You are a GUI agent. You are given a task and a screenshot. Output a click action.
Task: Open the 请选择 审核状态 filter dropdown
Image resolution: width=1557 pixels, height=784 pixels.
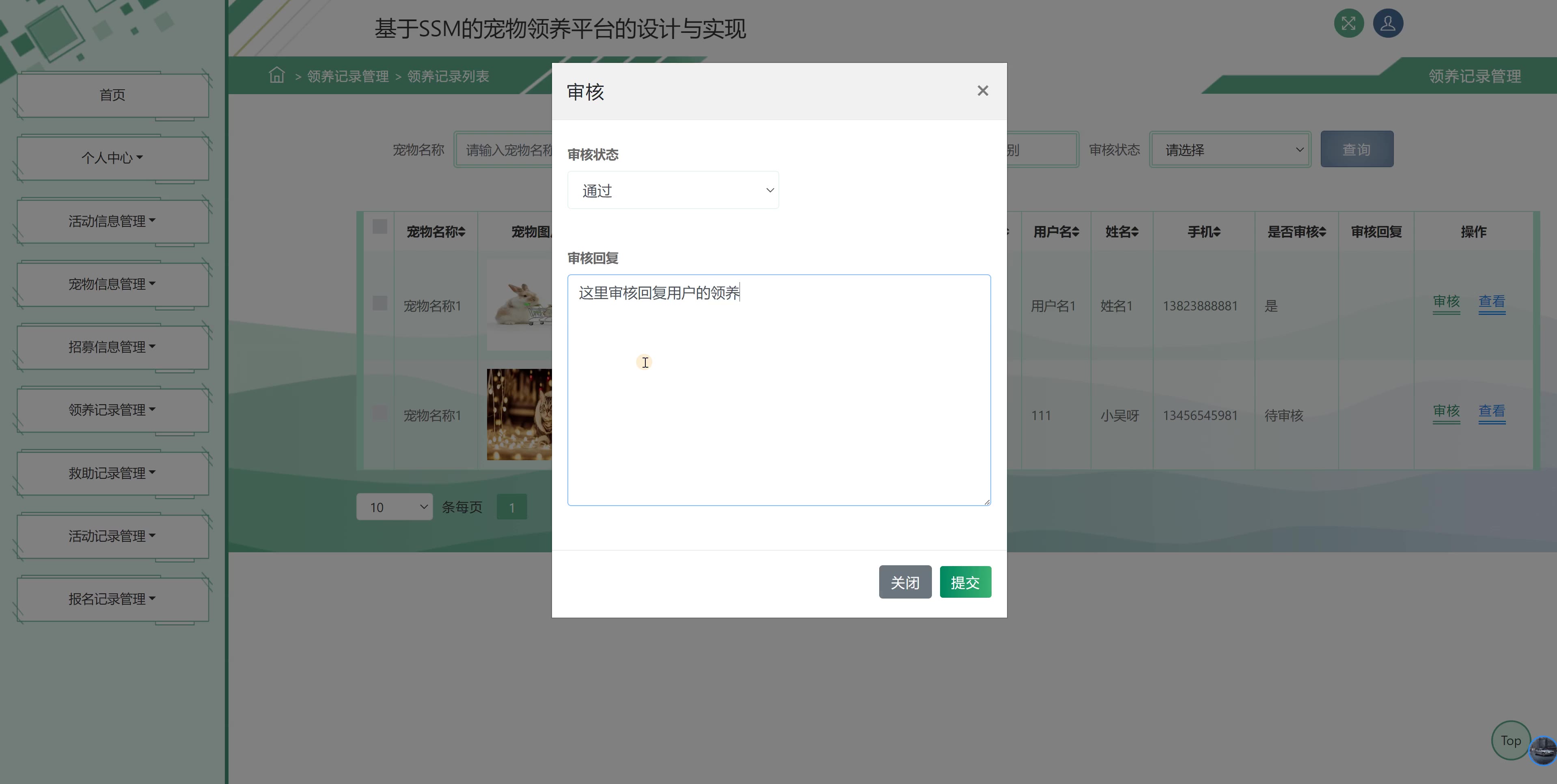[1230, 150]
